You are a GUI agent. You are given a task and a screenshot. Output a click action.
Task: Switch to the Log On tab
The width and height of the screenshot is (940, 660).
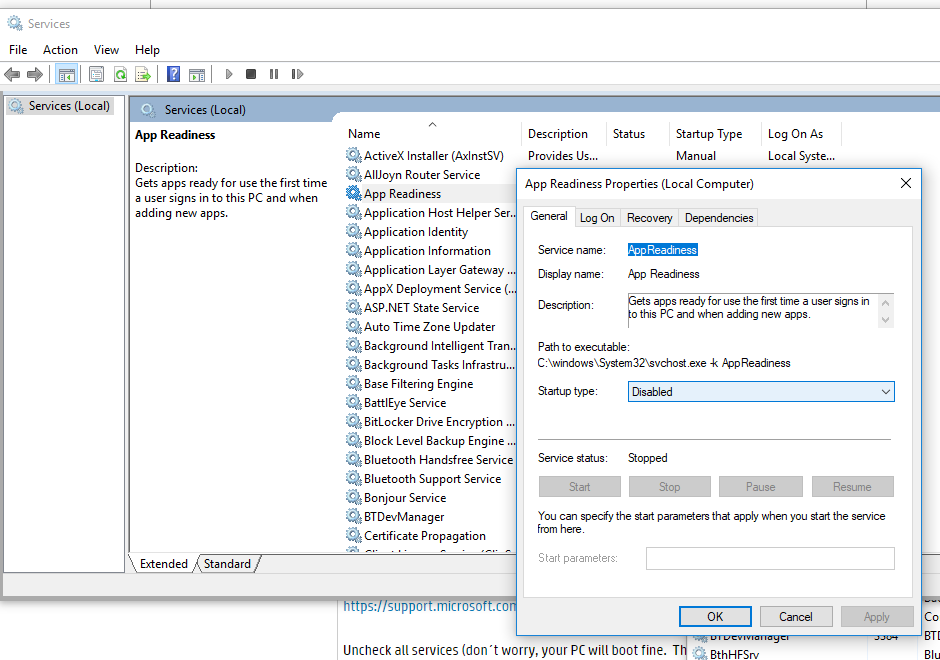click(x=597, y=217)
